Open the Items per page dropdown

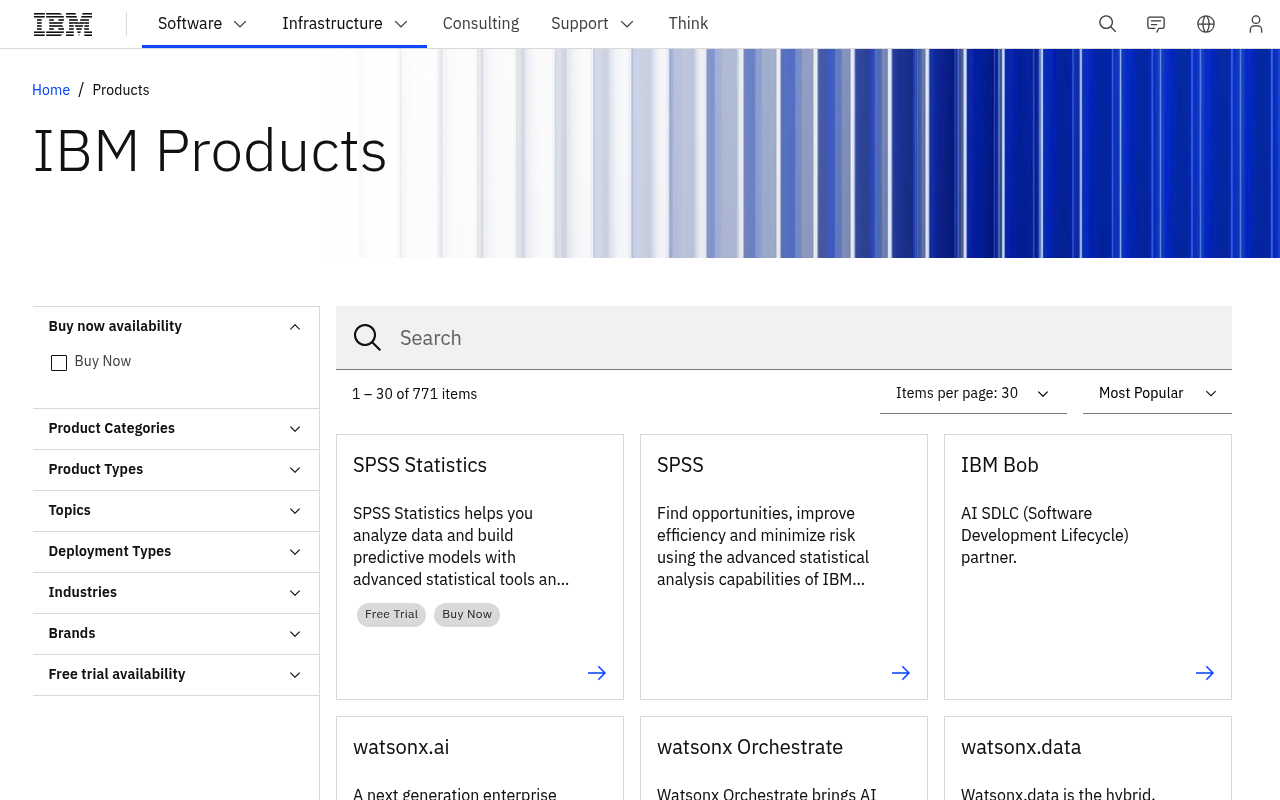pos(973,393)
